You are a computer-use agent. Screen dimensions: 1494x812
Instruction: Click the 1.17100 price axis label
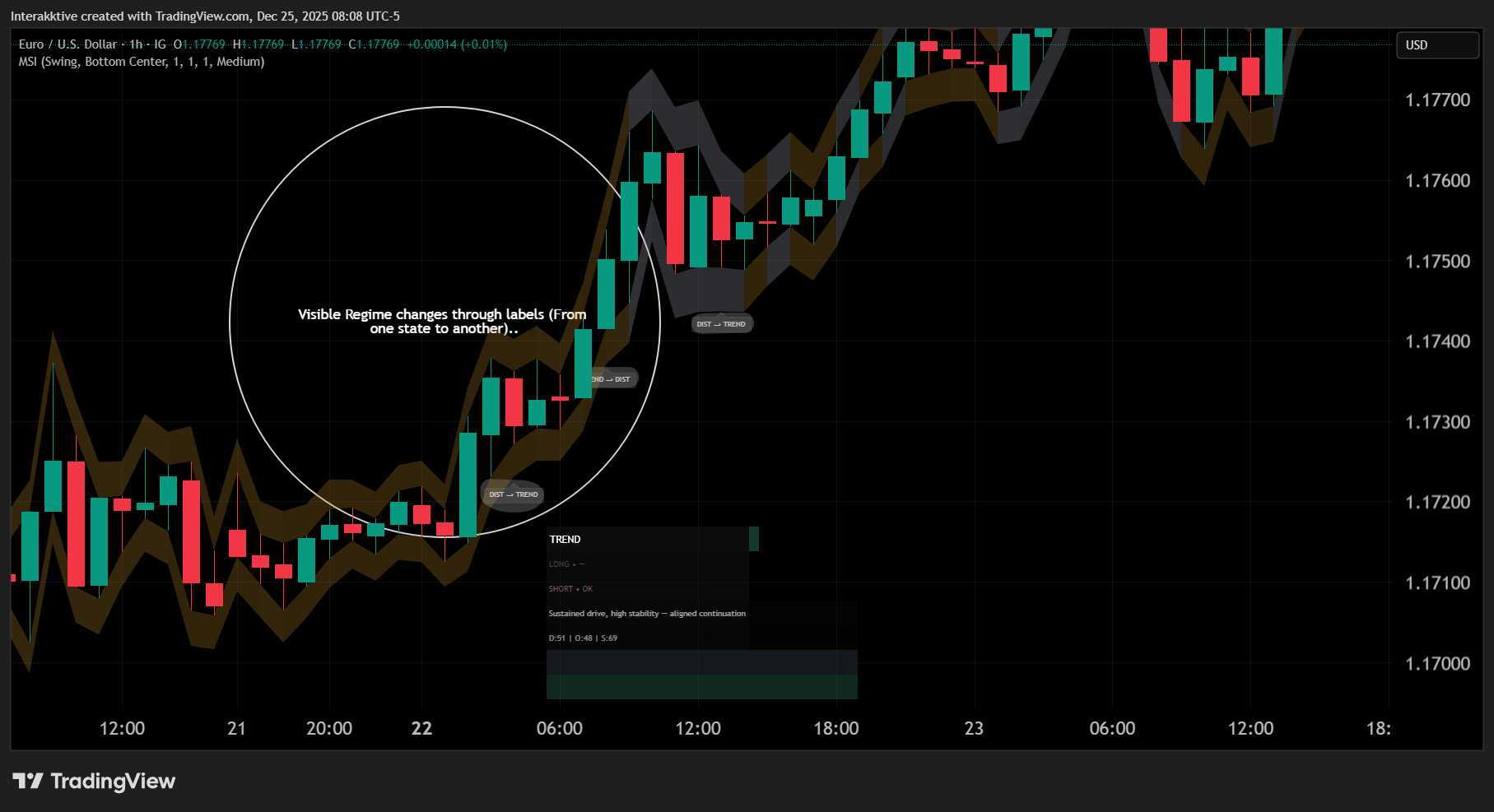[x=1437, y=583]
